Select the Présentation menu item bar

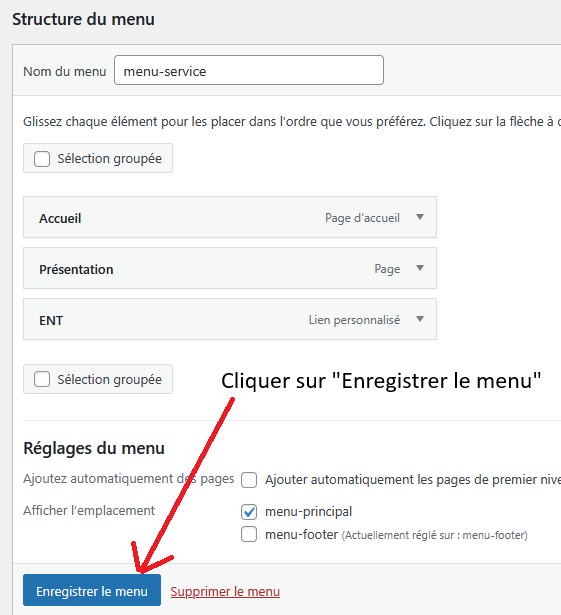pyautogui.click(x=230, y=268)
